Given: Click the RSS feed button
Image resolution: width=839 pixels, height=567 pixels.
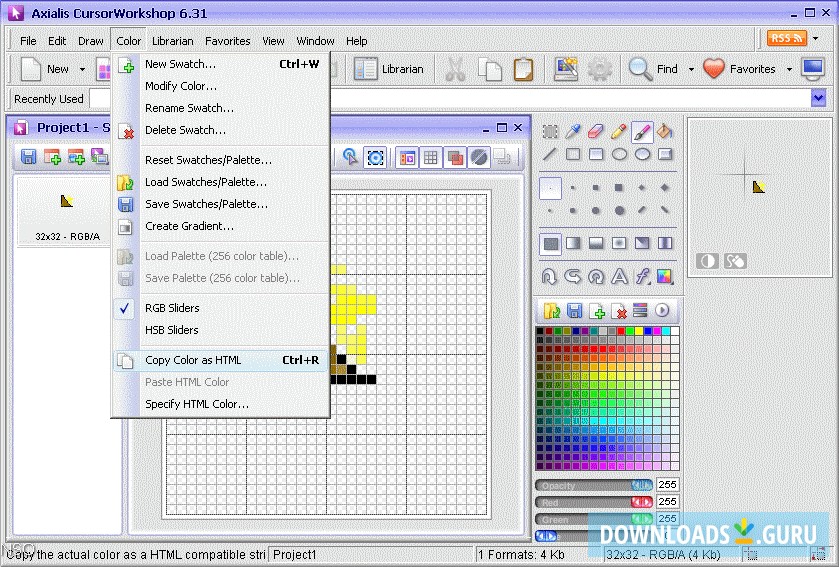Looking at the screenshot, I should [787, 39].
